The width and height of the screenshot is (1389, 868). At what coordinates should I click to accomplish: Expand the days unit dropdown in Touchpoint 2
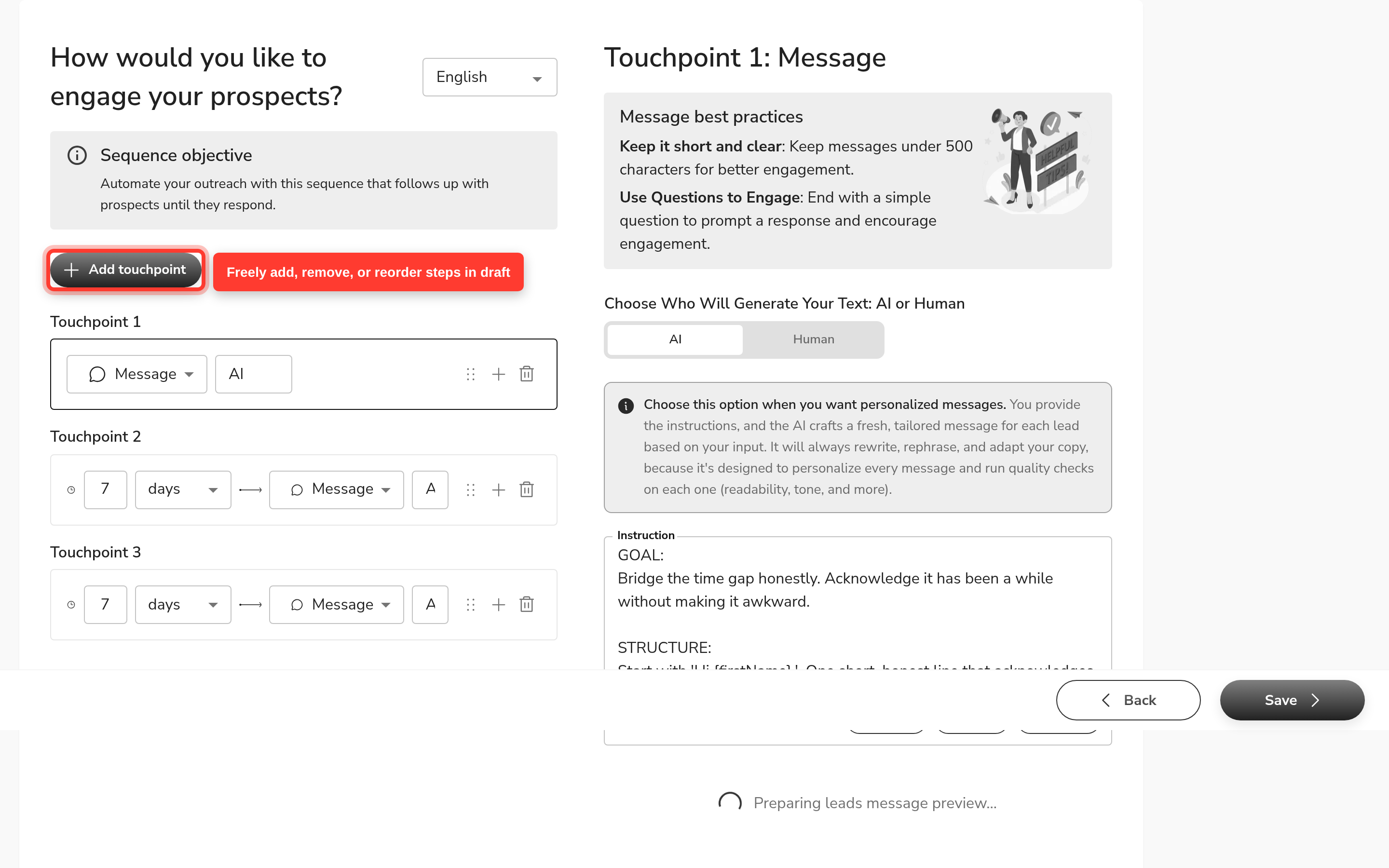(183, 489)
